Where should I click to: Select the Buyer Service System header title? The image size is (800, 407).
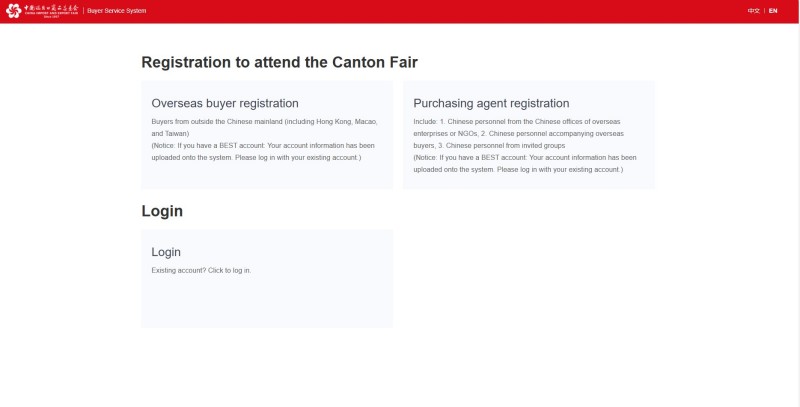[x=116, y=11]
